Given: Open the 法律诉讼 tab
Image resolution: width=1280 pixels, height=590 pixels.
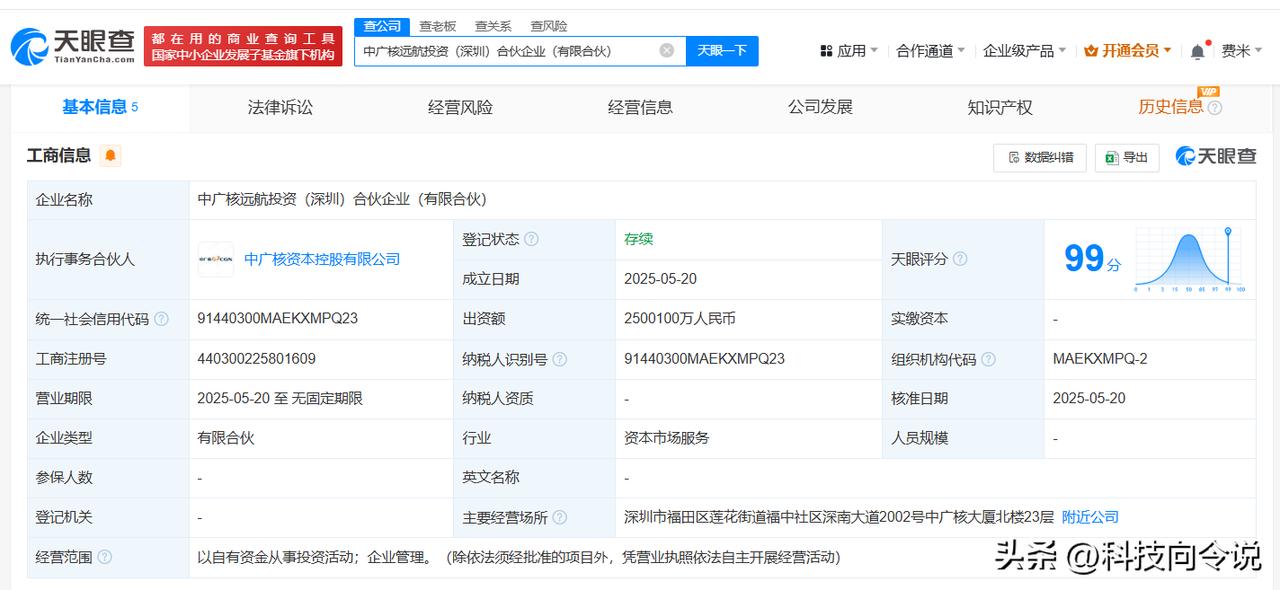Looking at the screenshot, I should 280,107.
